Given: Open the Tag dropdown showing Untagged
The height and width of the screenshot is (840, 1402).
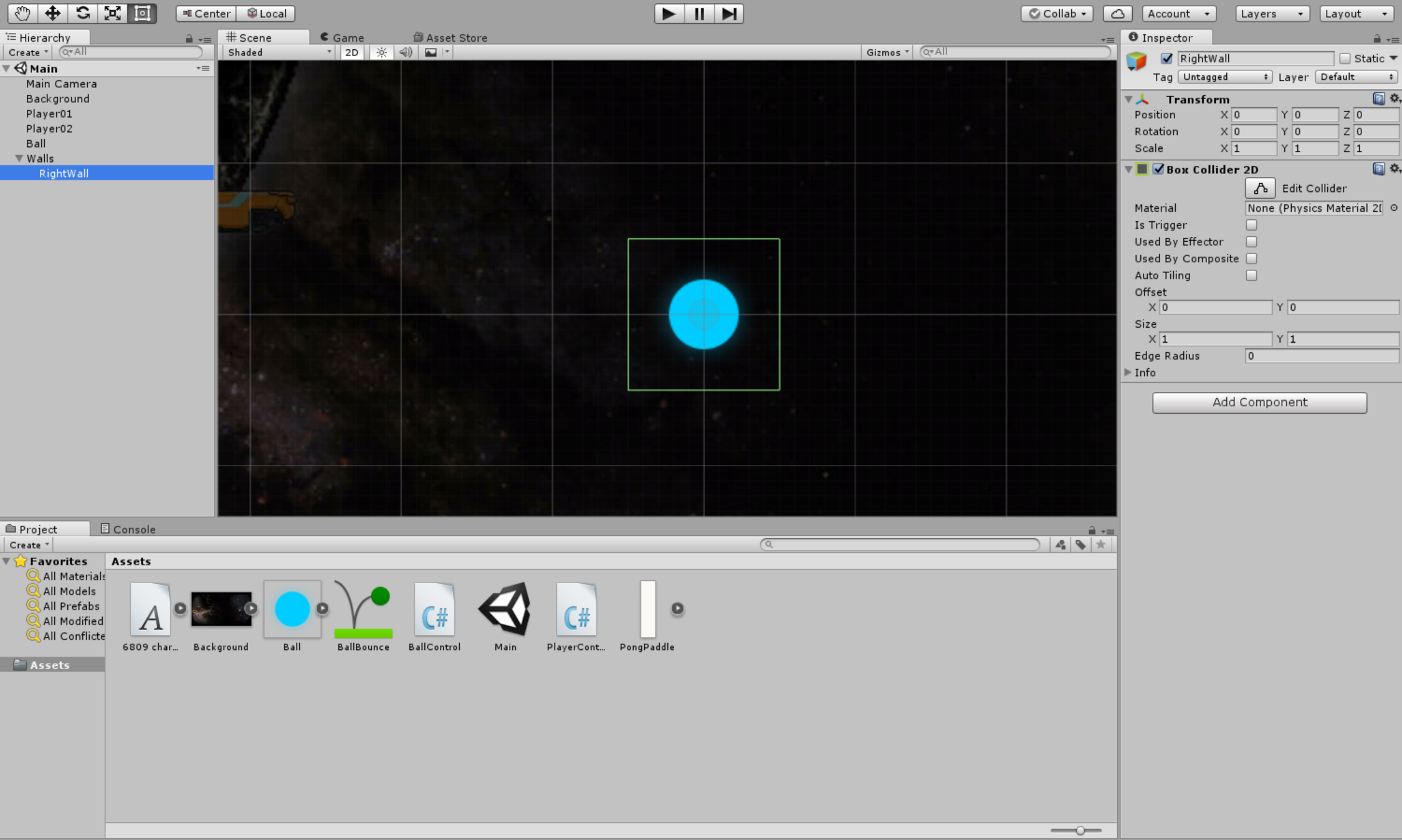Looking at the screenshot, I should pyautogui.click(x=1224, y=77).
